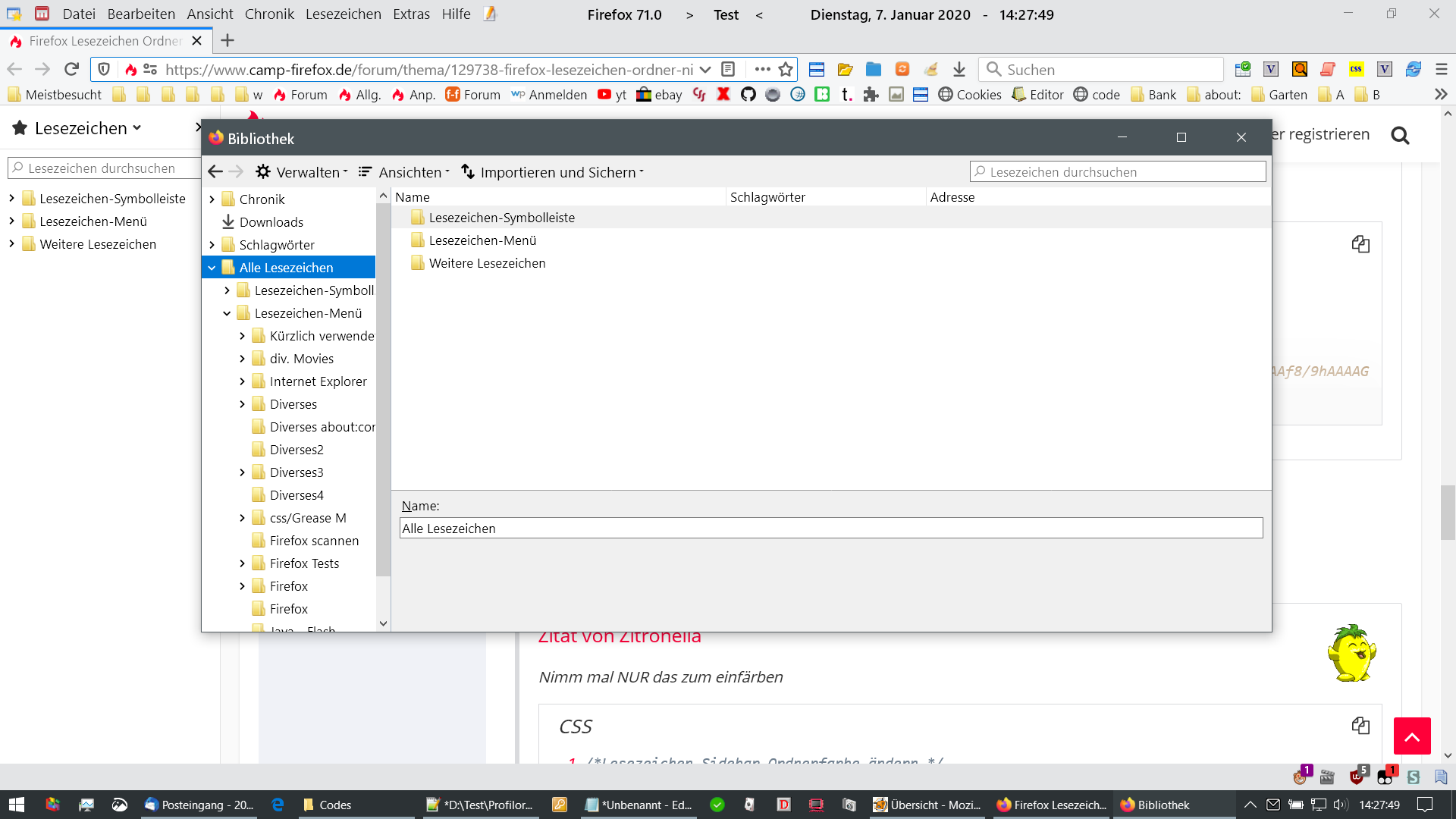Bookmark this page with star icon
The image size is (1456, 819).
point(786,69)
